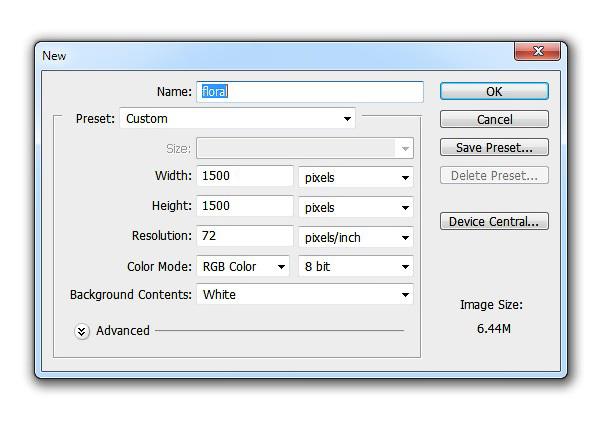Click Save Preset button
Viewport: 600px width, 428px height.
(494, 147)
